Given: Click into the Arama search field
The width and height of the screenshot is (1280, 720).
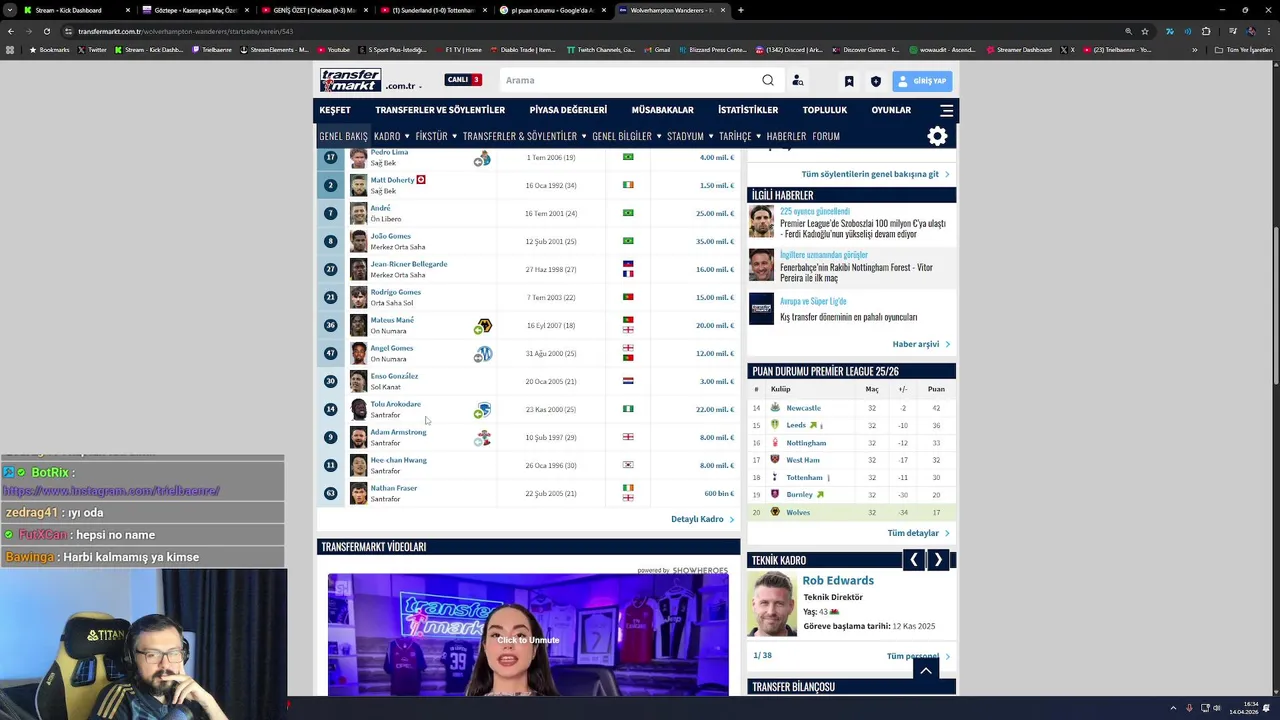Looking at the screenshot, I should click(x=630, y=80).
